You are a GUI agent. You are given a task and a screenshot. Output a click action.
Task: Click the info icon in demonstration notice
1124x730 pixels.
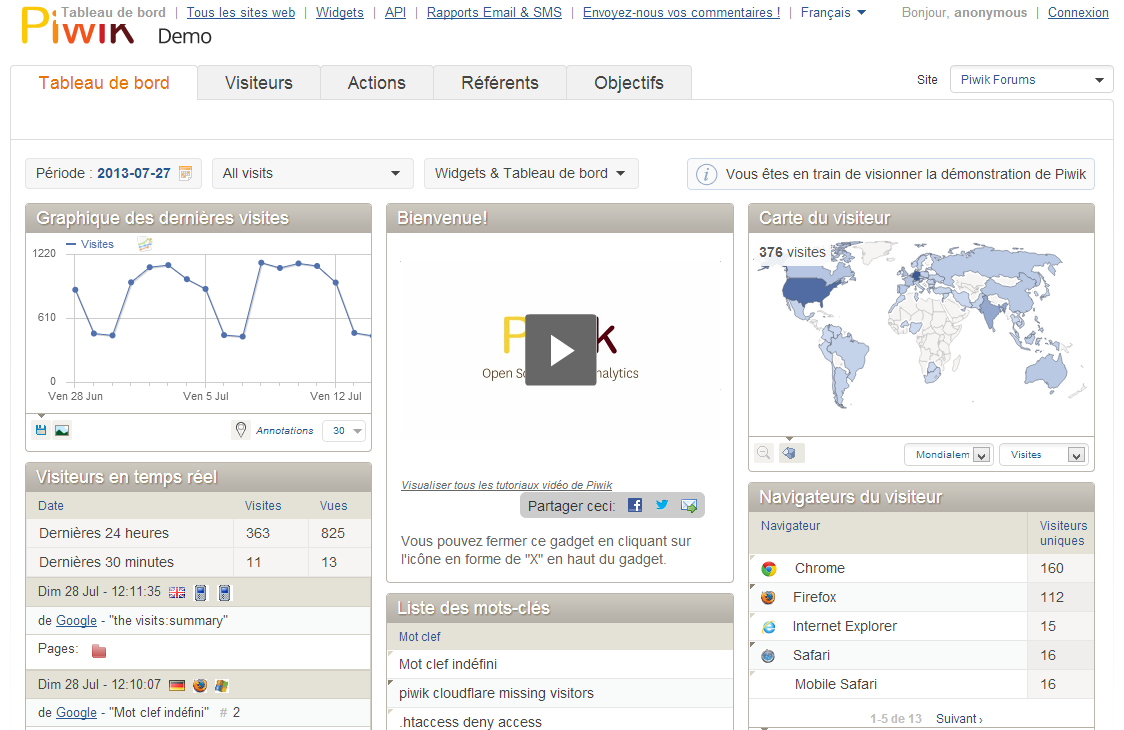tap(706, 174)
